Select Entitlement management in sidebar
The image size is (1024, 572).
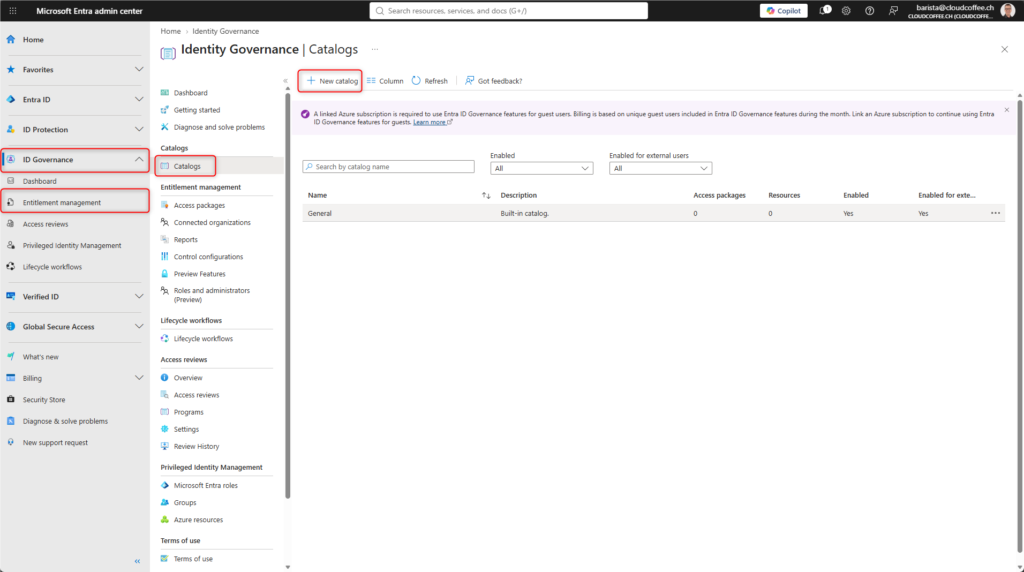[62, 202]
